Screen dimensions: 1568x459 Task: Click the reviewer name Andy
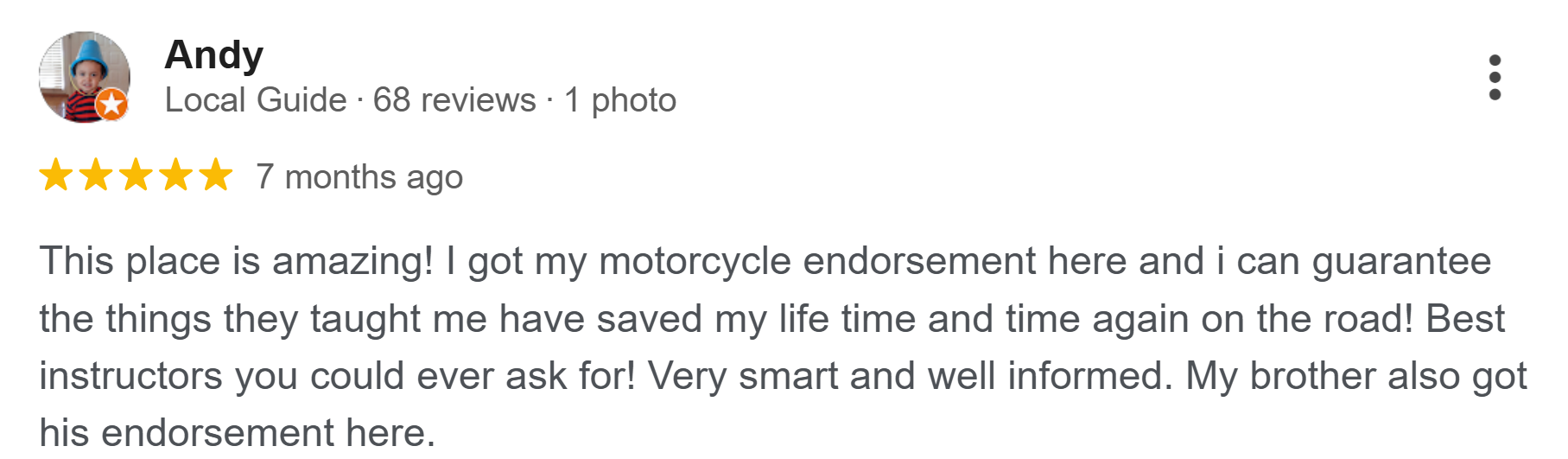[x=213, y=54]
